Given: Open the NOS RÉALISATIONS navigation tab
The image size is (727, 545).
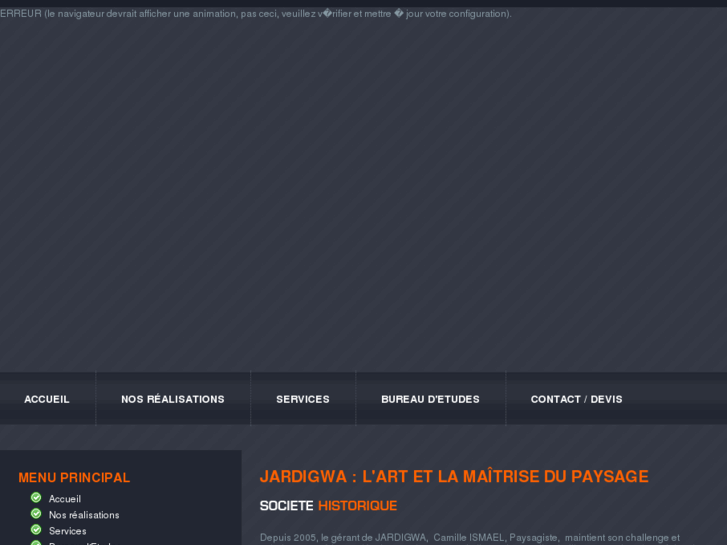Looking at the screenshot, I should [x=173, y=399].
